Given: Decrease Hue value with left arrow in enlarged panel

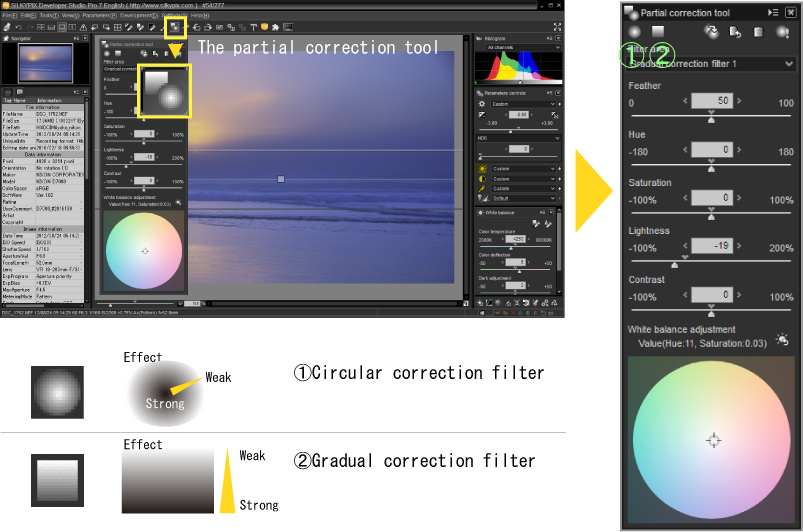Looking at the screenshot, I should point(685,150).
